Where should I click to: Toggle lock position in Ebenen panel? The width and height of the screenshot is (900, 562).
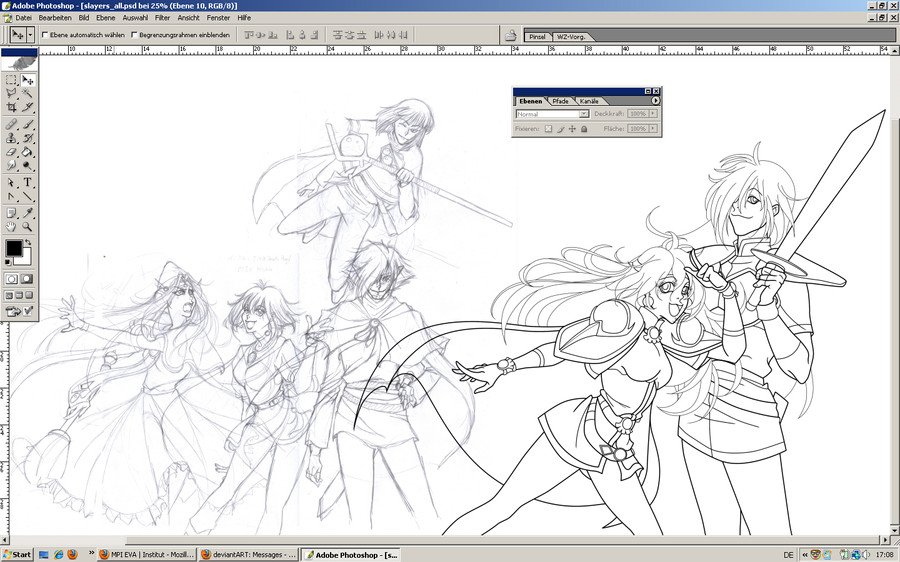[x=572, y=129]
